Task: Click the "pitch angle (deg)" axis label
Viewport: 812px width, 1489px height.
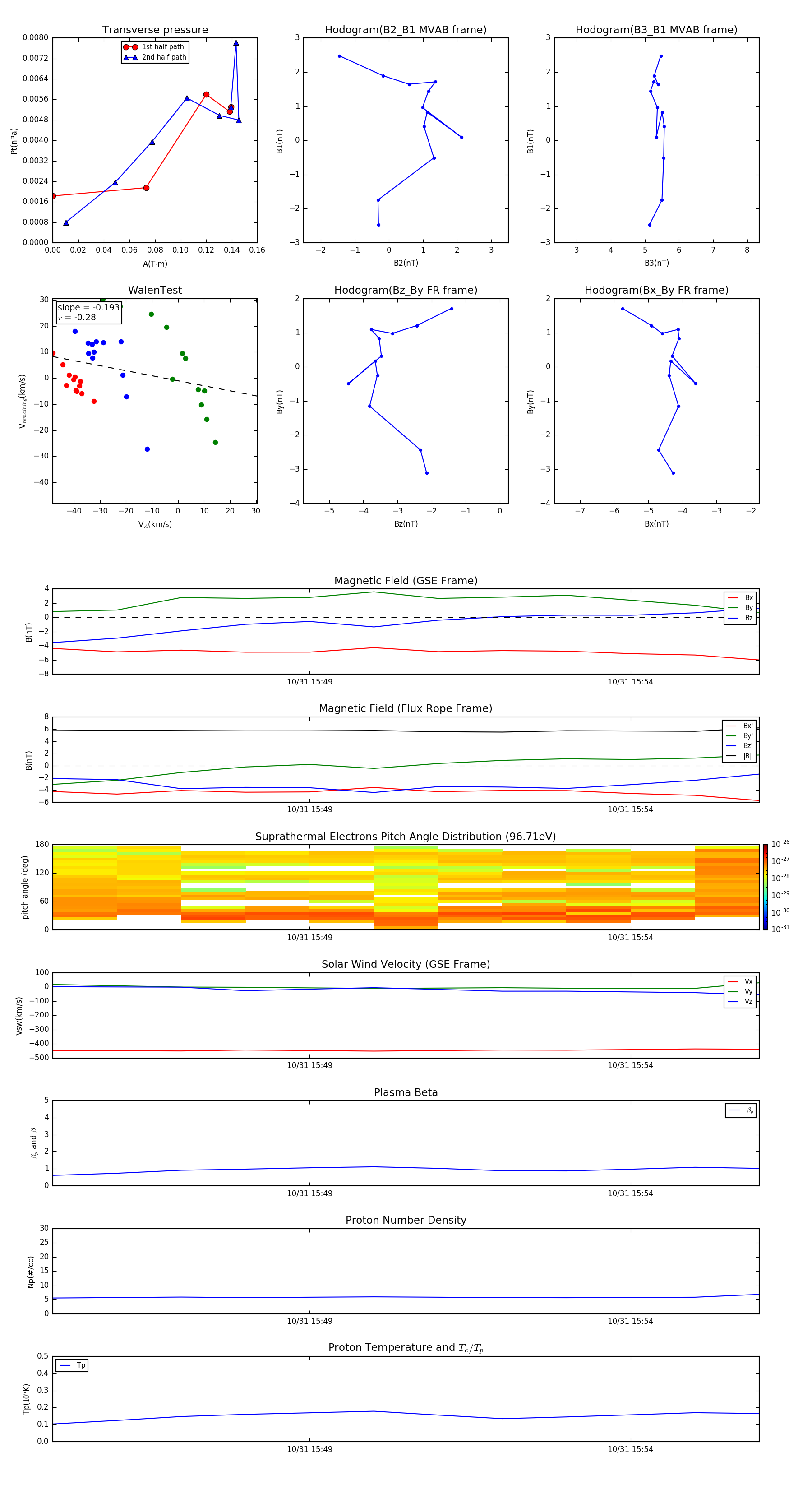Action: point(25,887)
